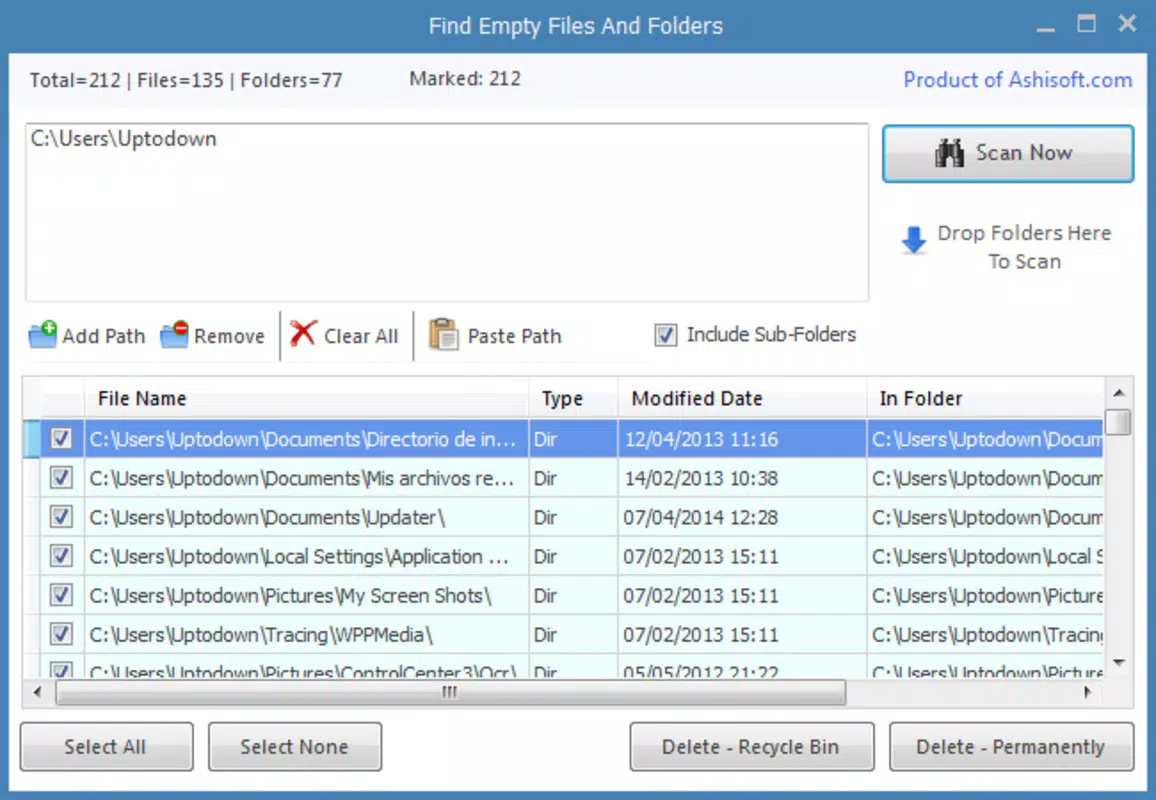Click Delete - Permanently button

pos(1011,747)
